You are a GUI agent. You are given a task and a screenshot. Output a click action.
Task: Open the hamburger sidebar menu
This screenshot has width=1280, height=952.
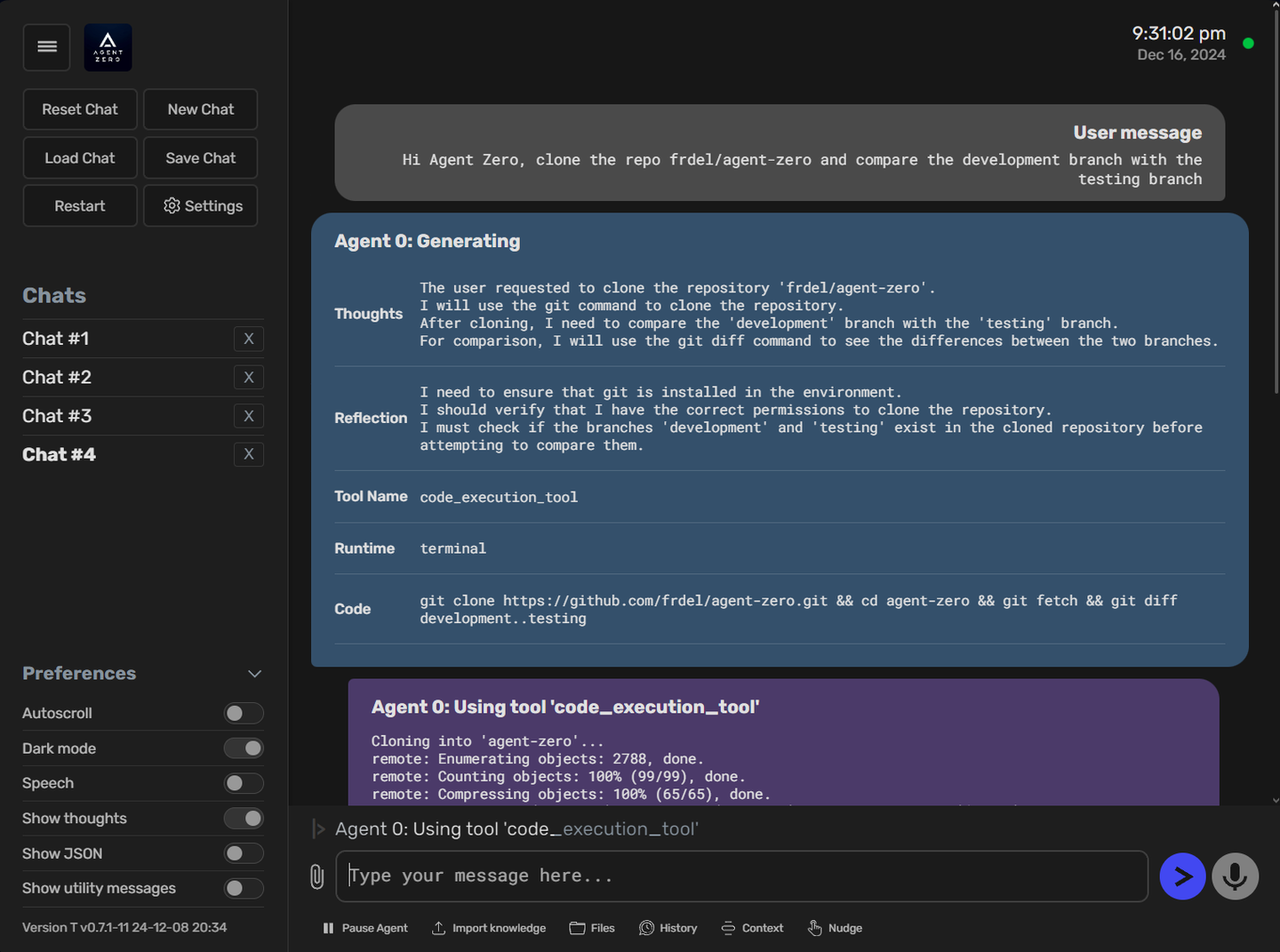[x=47, y=47]
